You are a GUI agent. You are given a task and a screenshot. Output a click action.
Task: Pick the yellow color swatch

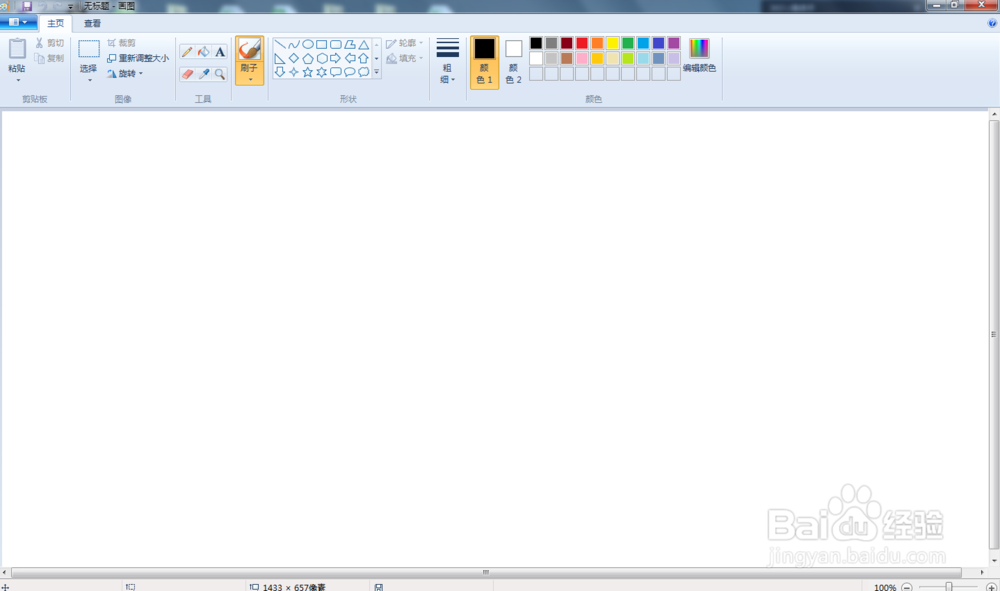pos(613,43)
